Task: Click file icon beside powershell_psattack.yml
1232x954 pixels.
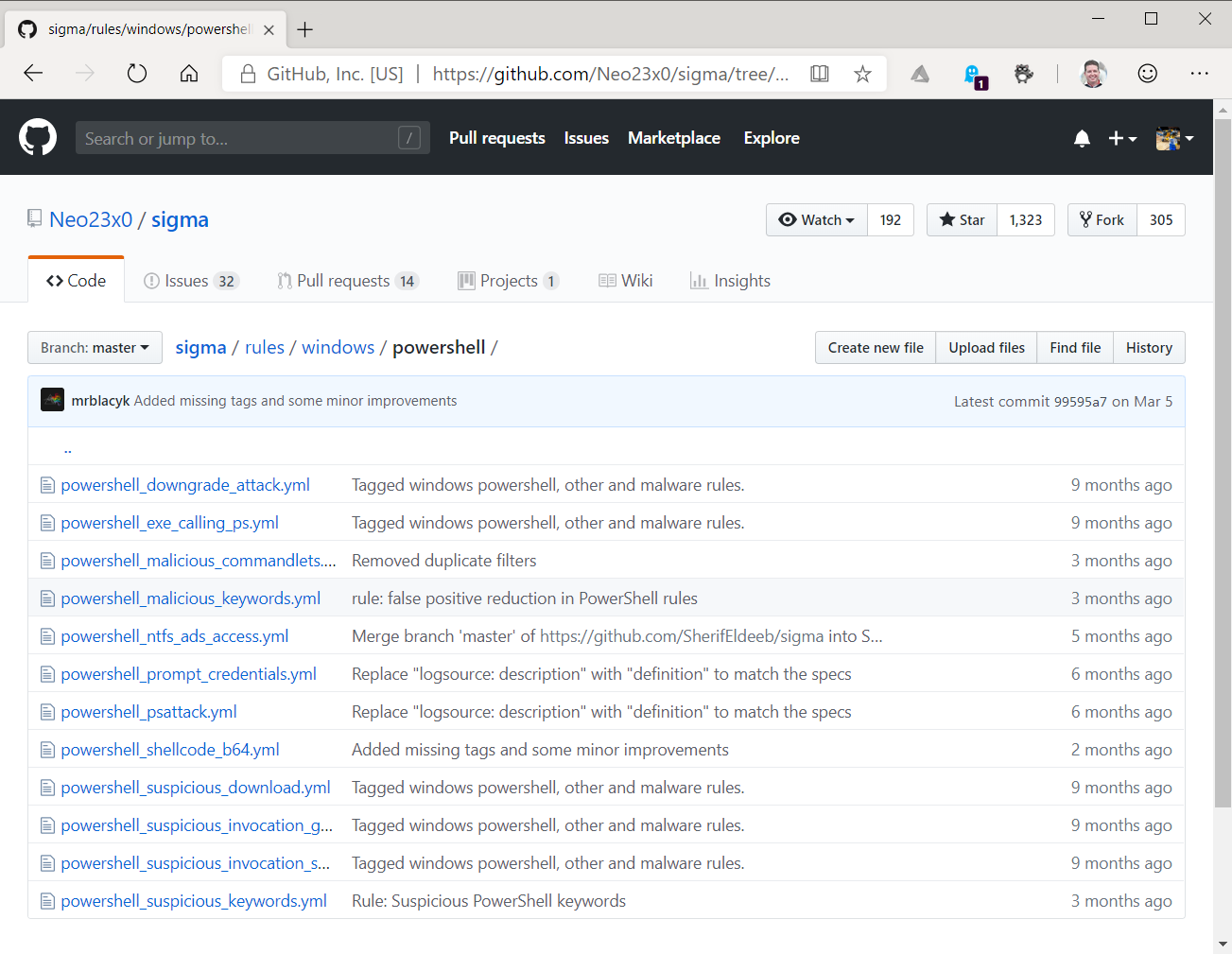Action: pyautogui.click(x=47, y=712)
